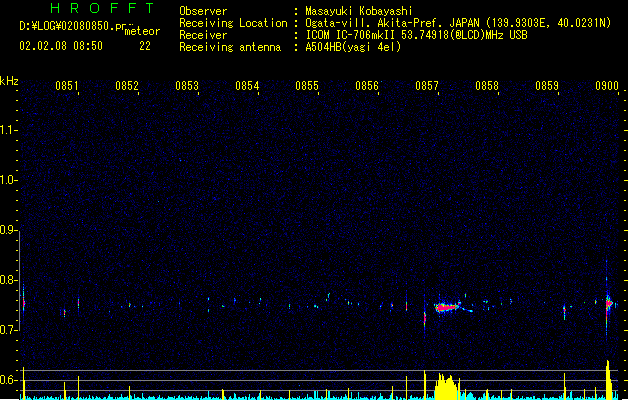Image resolution: width=629 pixels, height=400 pixels.
Task: Click the wide yellow signal peak after 0857
Action: pos(447,386)
